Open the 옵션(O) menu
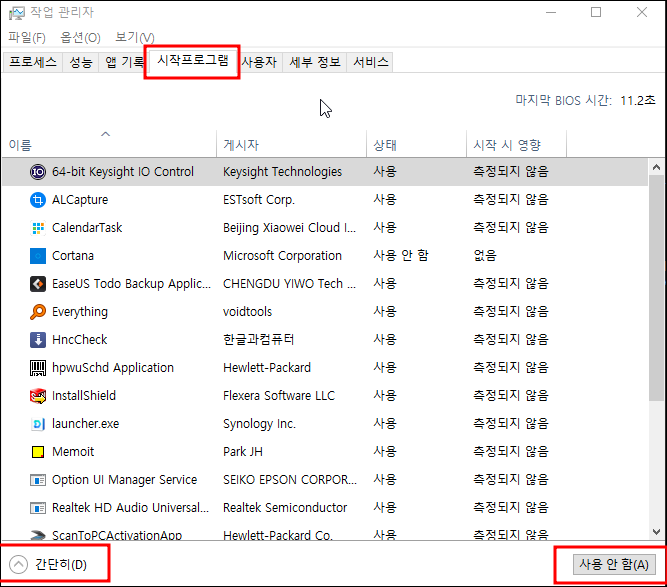667x587 pixels. point(80,37)
